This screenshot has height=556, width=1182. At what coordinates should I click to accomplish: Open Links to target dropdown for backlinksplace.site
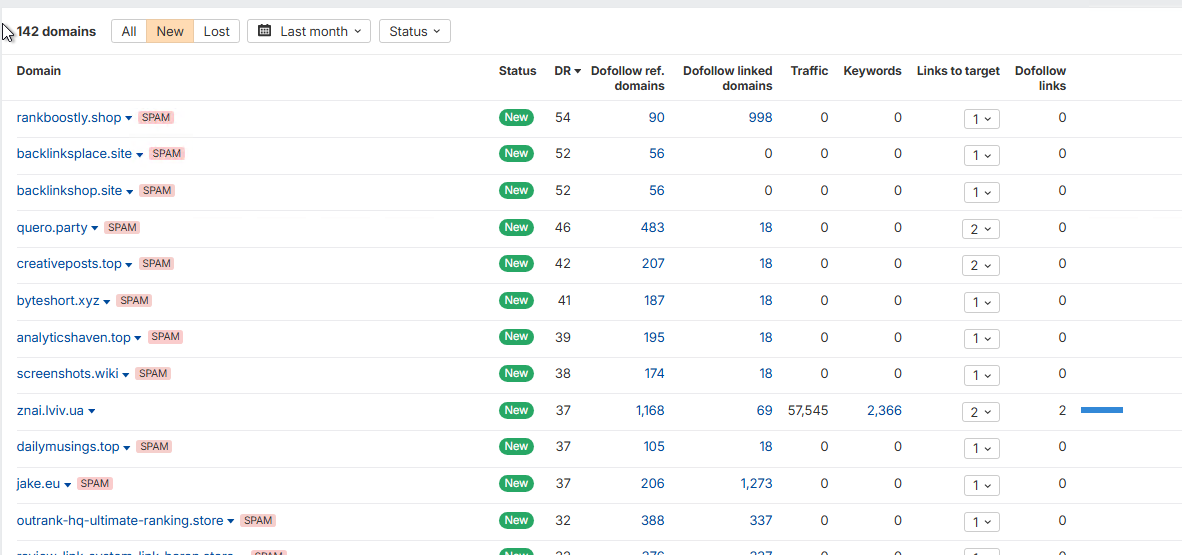click(981, 155)
